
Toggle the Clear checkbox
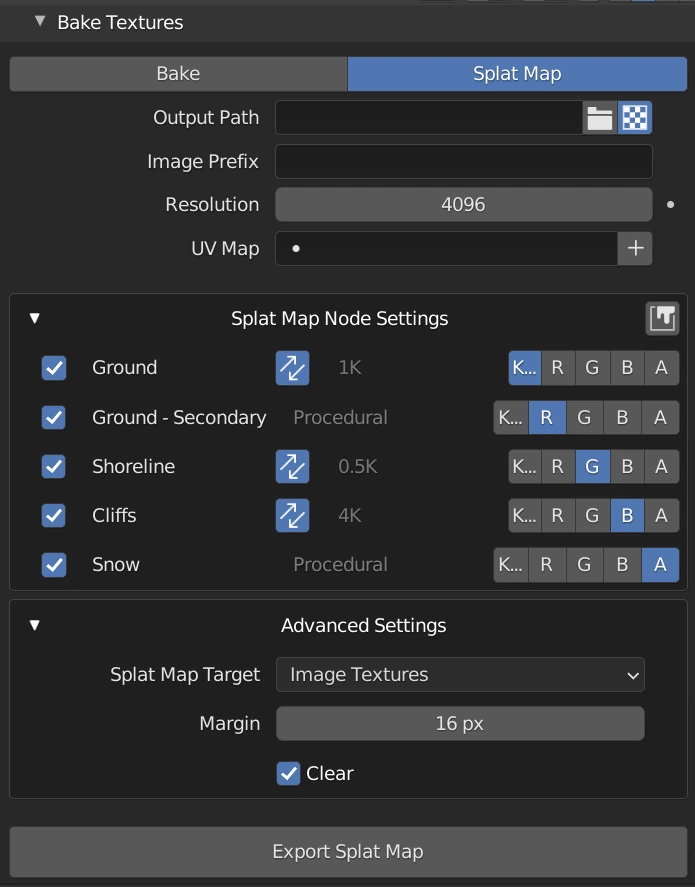289,773
